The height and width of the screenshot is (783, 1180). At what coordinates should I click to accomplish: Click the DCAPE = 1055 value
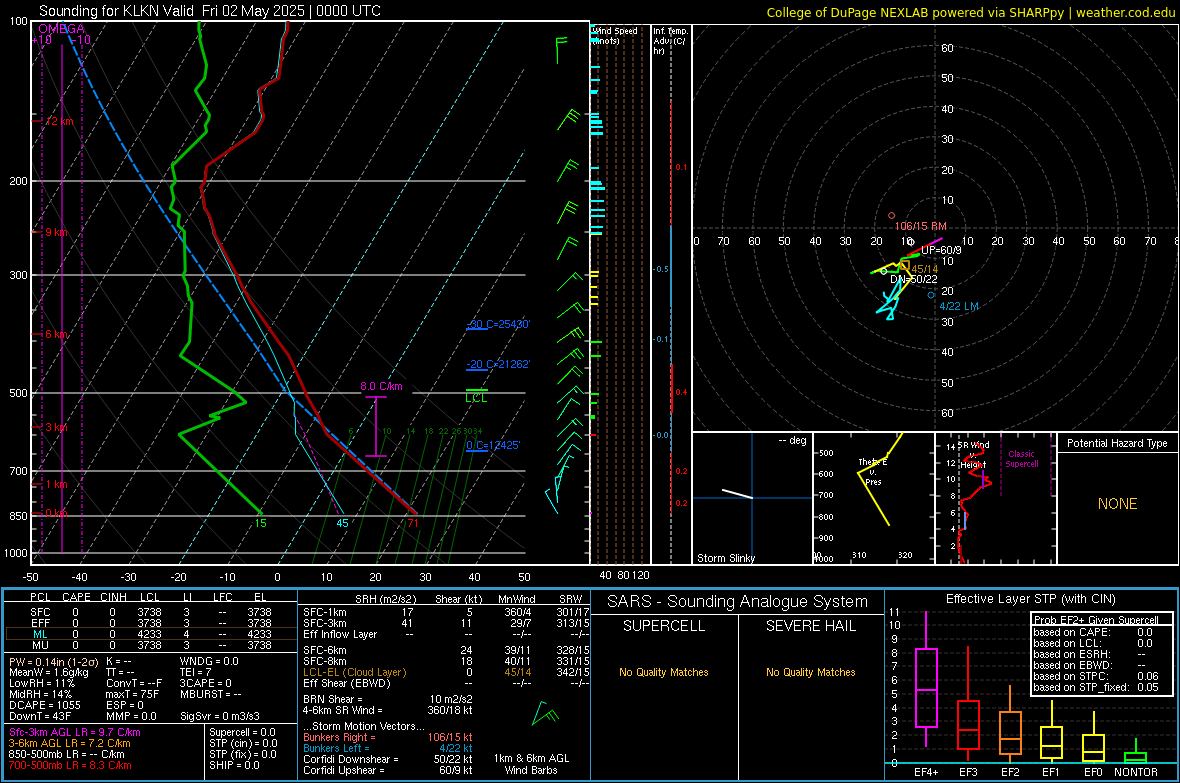[x=44, y=705]
